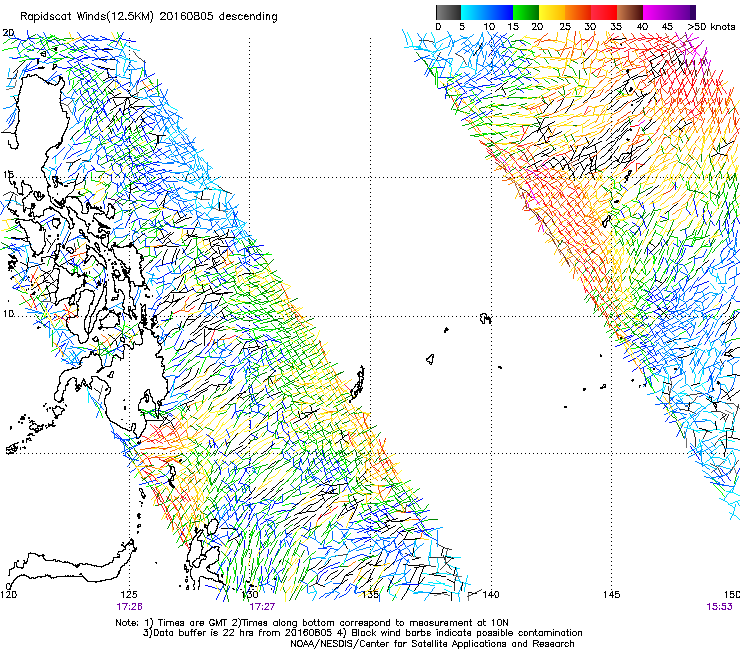Click the '145' longitude axis label
This screenshot has height=650, width=740.
click(612, 594)
